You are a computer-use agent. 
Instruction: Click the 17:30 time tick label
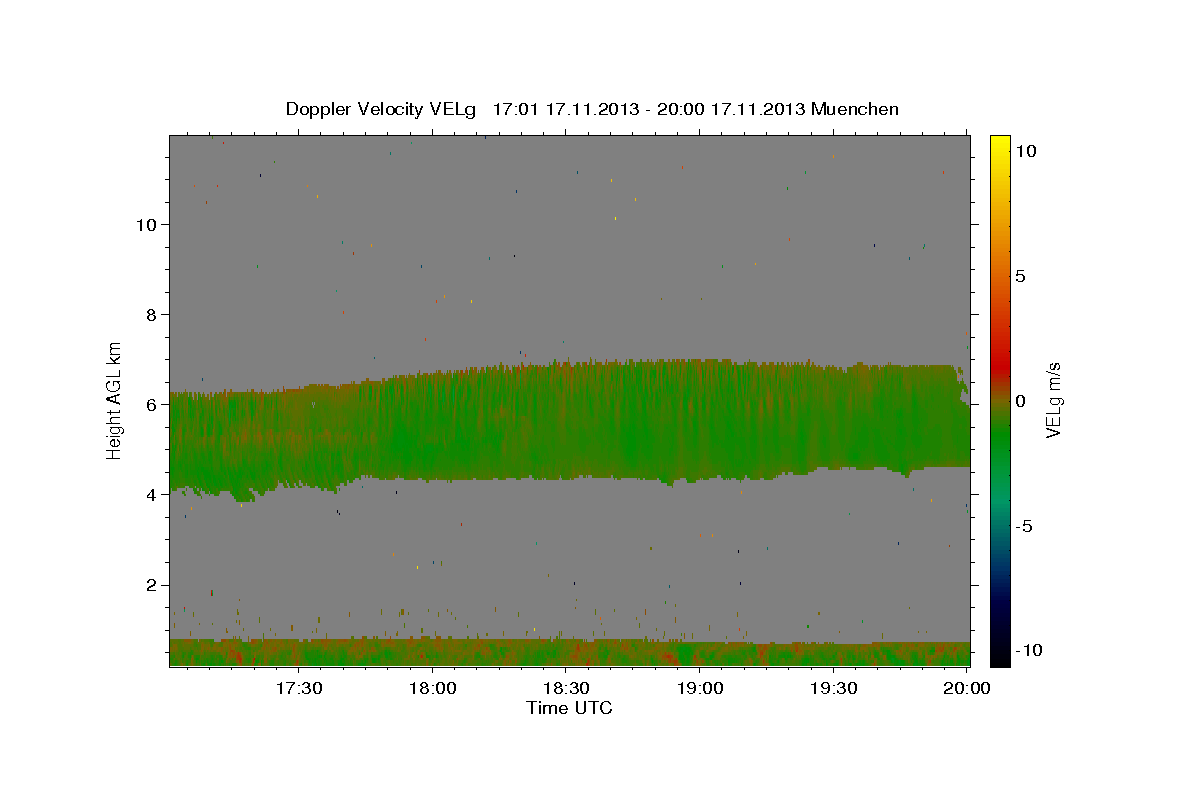[298, 688]
